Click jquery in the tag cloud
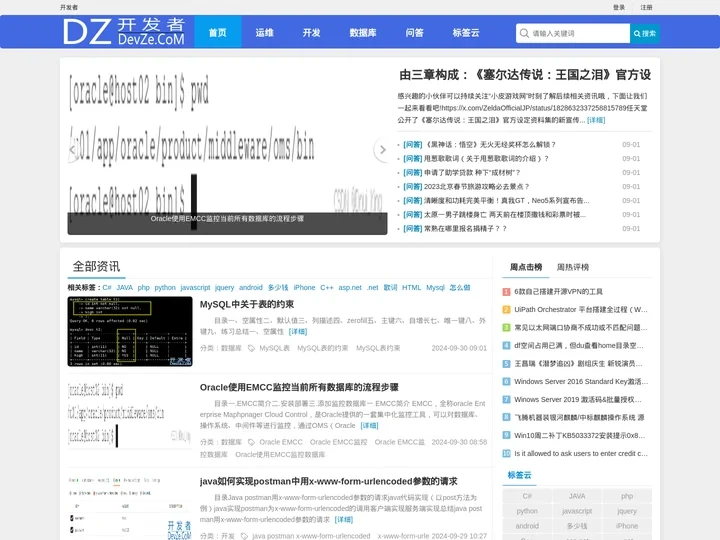Image resolution: width=720 pixels, height=540 pixels. tap(627, 511)
